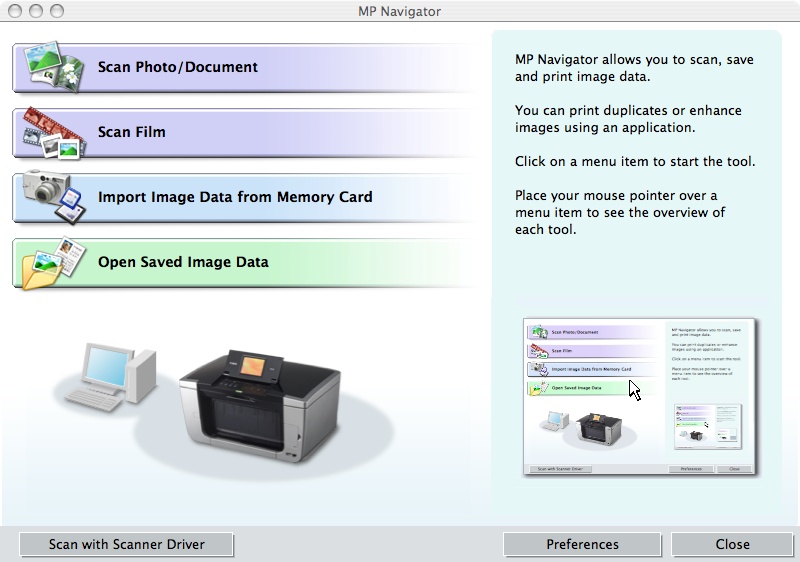The width and height of the screenshot is (800, 562).
Task: Click the Scan Photo/Document photos icon
Action: pyautogui.click(x=52, y=66)
